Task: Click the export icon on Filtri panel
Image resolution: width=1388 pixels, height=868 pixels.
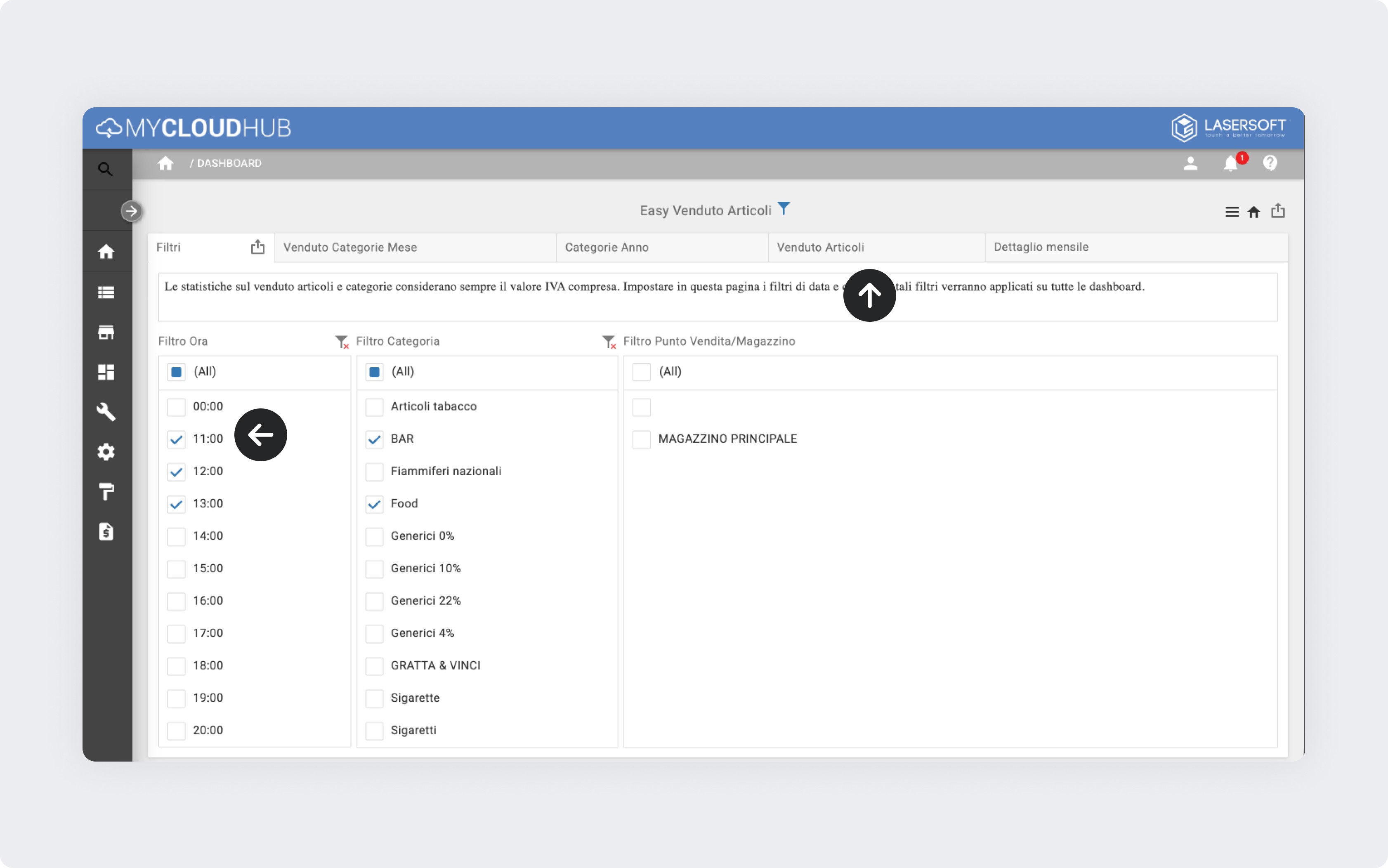Action: [x=258, y=248]
